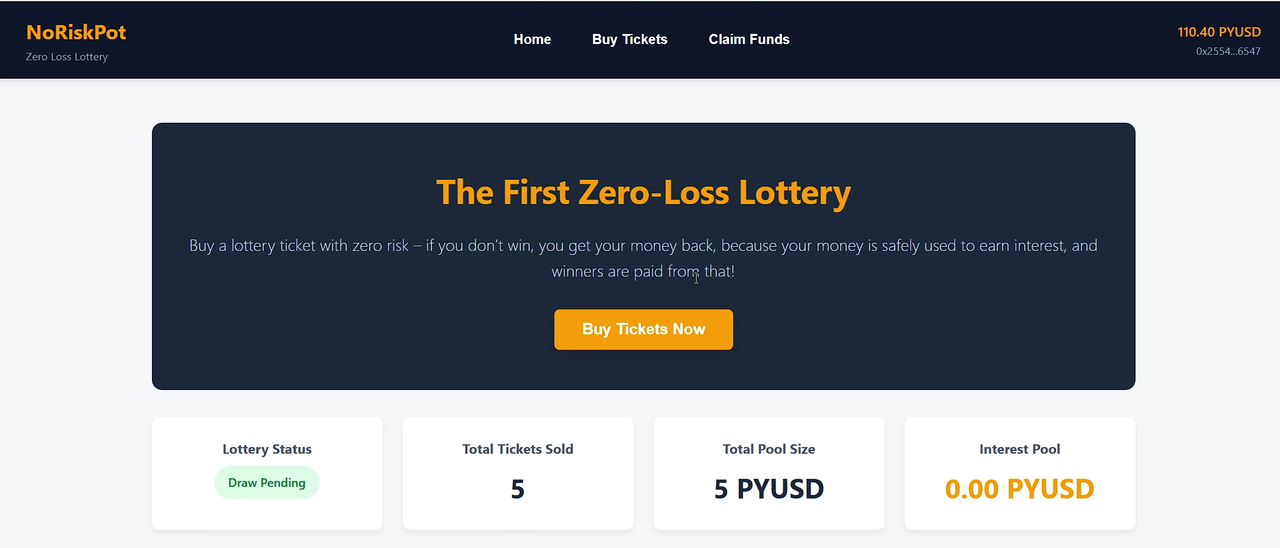
Task: Click the wallet address 0x2554...6547
Action: [1228, 51]
